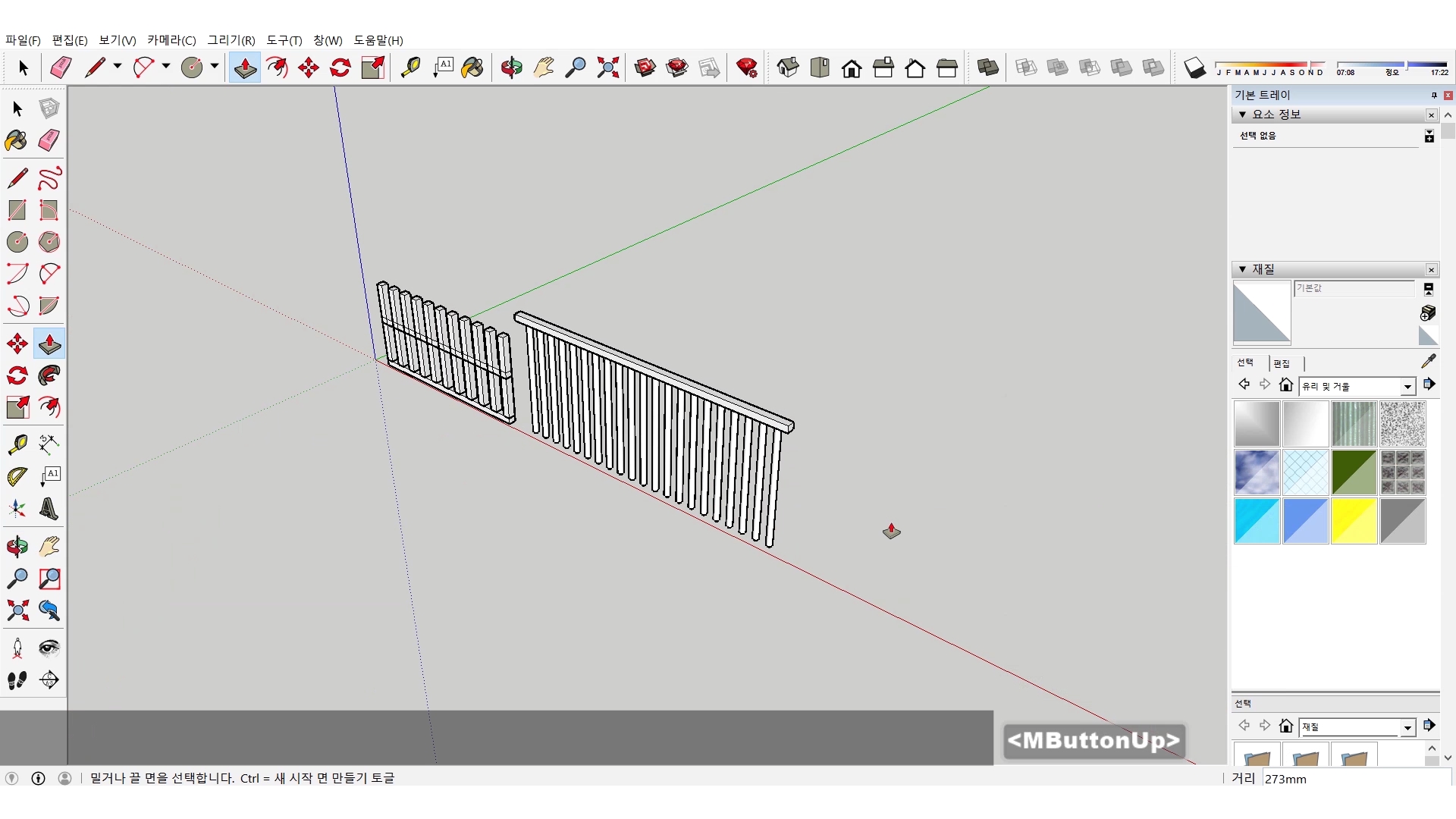This screenshot has height=819, width=1456.
Task: Select the 3D Text tool
Action: tap(49, 509)
